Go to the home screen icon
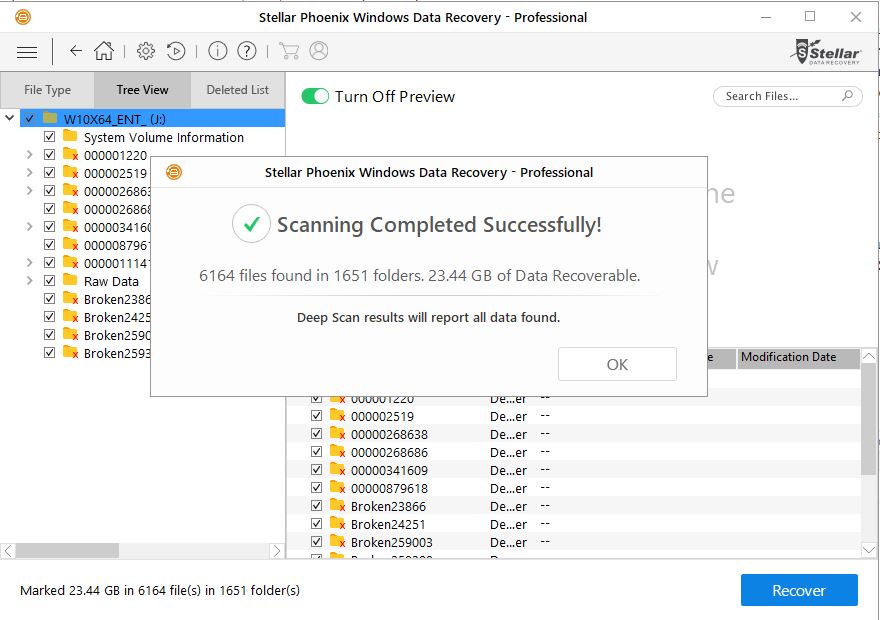This screenshot has height=620, width=880. (x=104, y=51)
